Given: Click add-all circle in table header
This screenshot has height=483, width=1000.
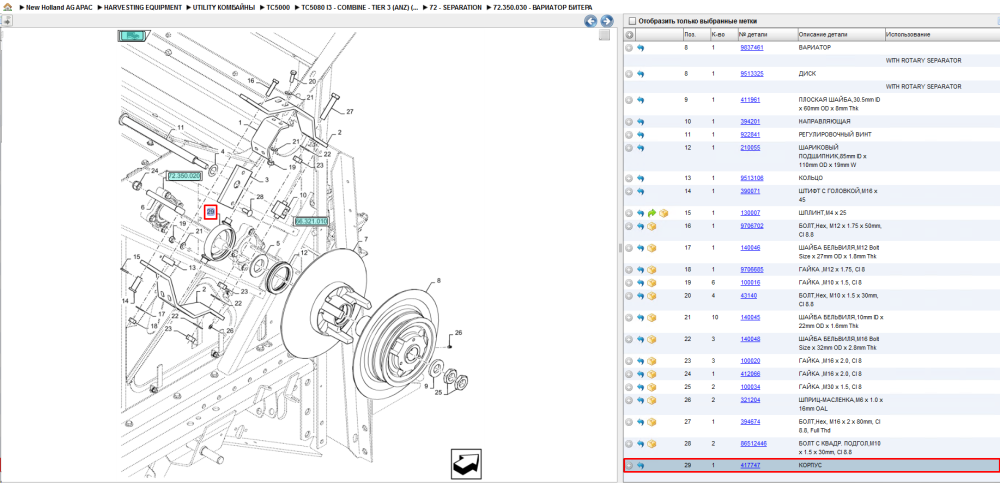Looking at the screenshot, I should [x=629, y=34].
